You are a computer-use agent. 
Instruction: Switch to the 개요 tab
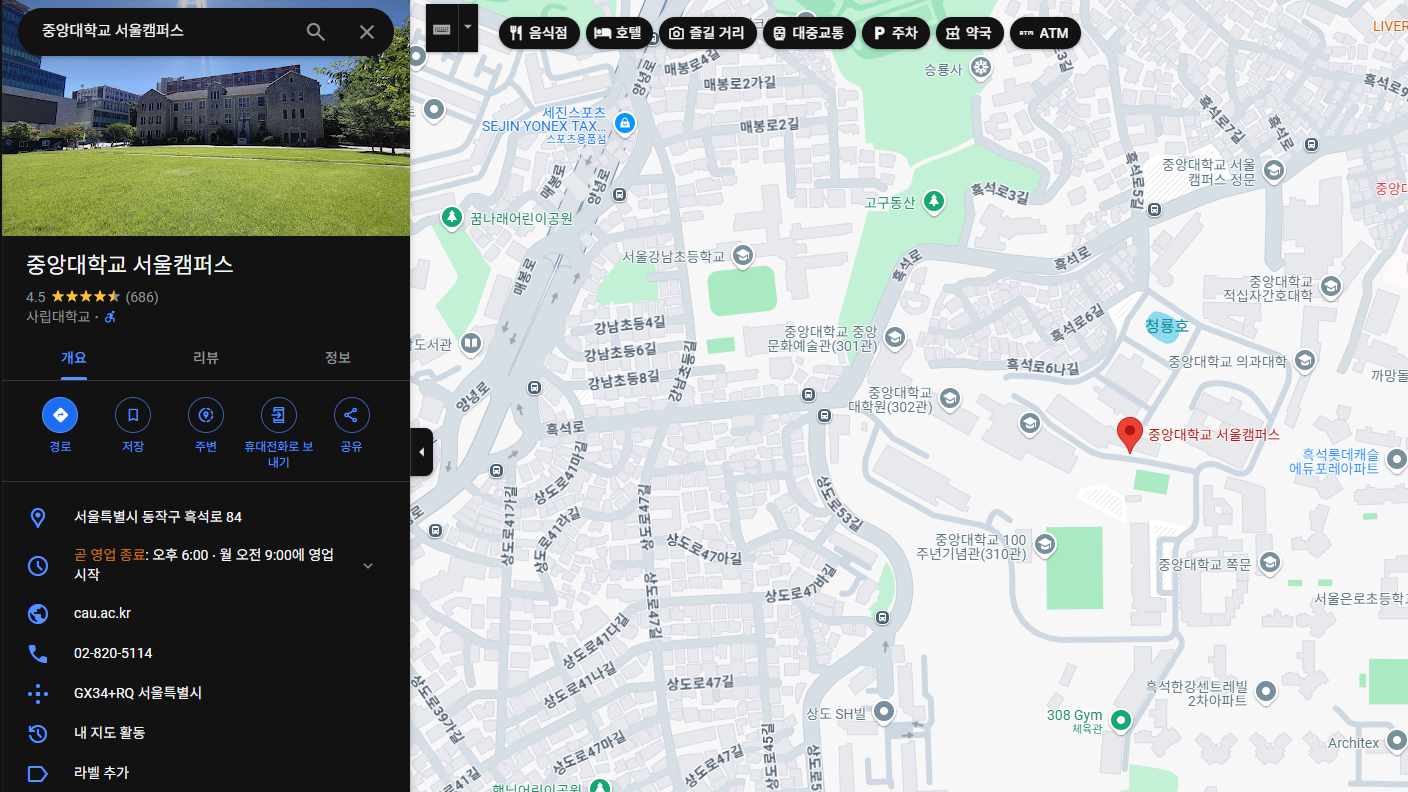pyautogui.click(x=74, y=358)
